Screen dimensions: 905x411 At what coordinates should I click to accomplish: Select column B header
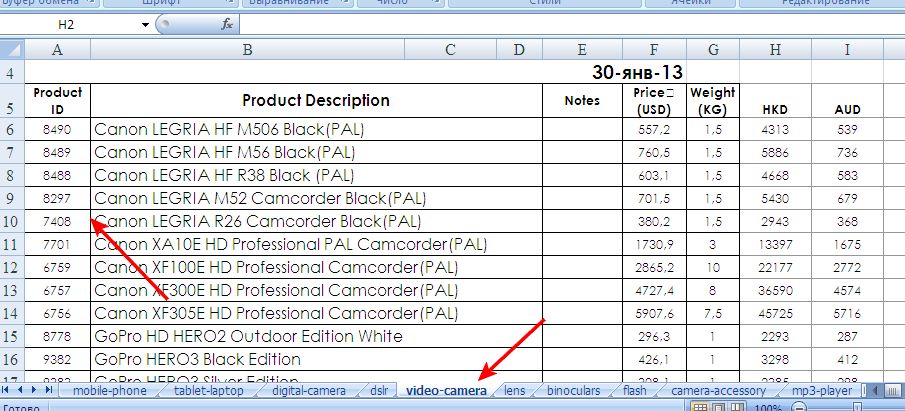247,50
